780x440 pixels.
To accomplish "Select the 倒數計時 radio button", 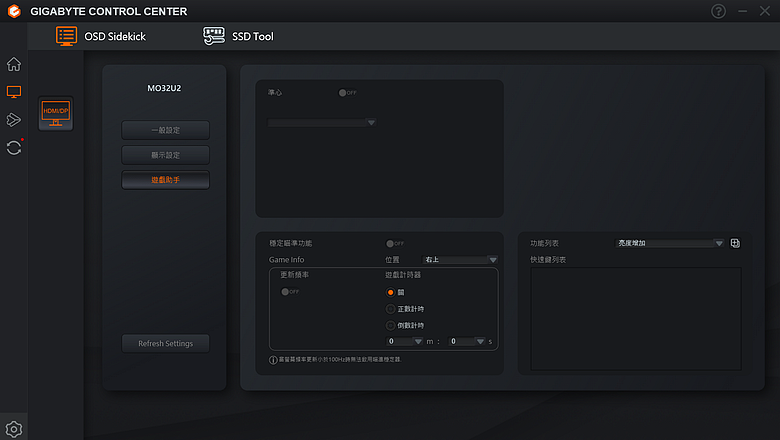I will point(390,326).
